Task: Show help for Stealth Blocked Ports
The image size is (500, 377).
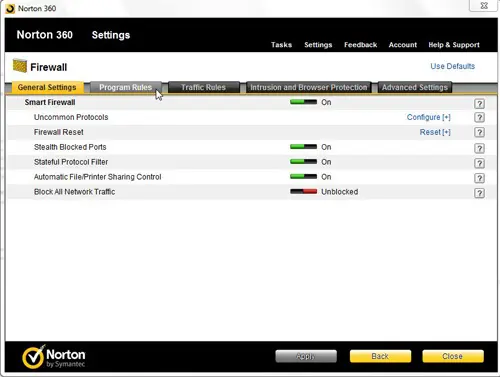Action: pyautogui.click(x=479, y=148)
